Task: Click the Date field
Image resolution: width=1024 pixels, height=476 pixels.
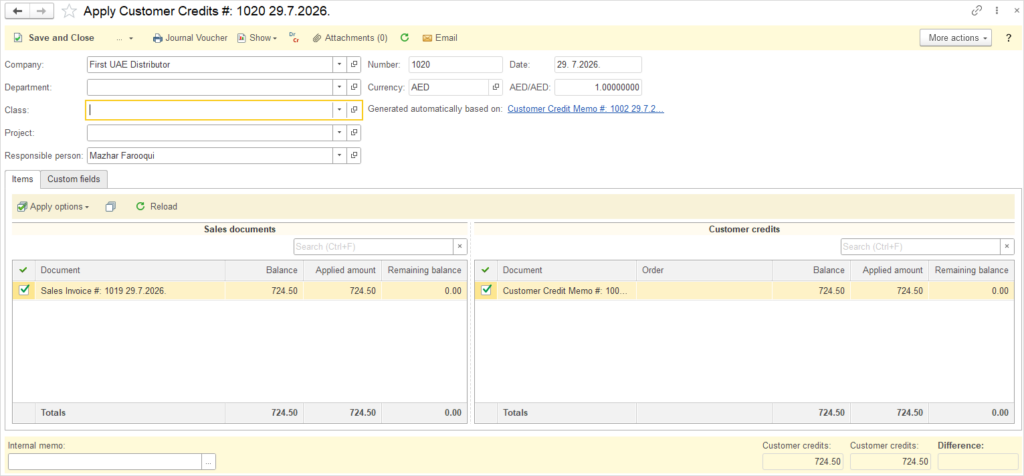Action: (598, 65)
